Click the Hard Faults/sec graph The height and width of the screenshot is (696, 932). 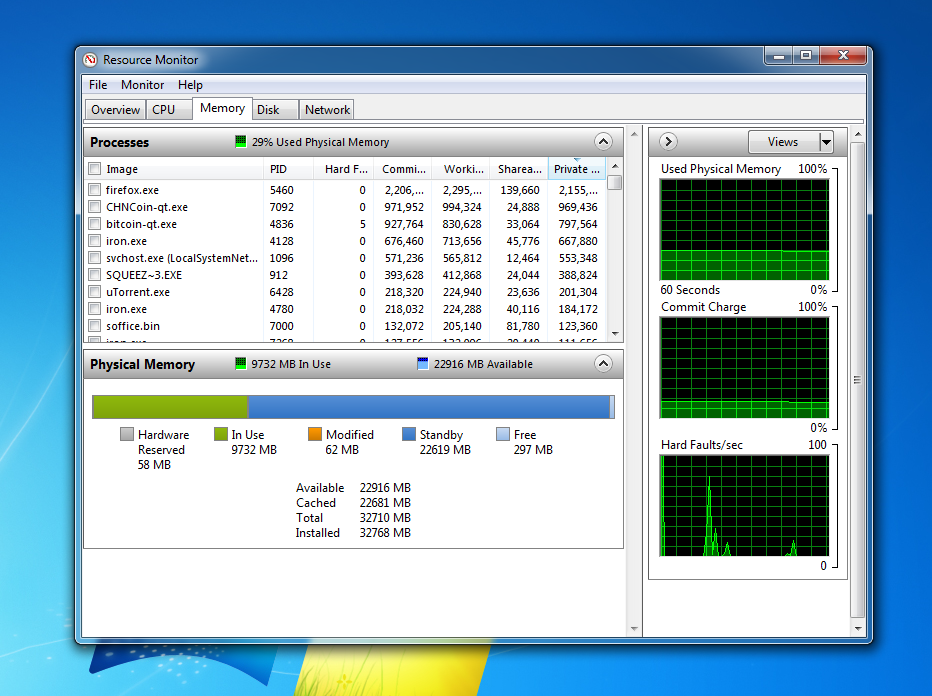744,506
